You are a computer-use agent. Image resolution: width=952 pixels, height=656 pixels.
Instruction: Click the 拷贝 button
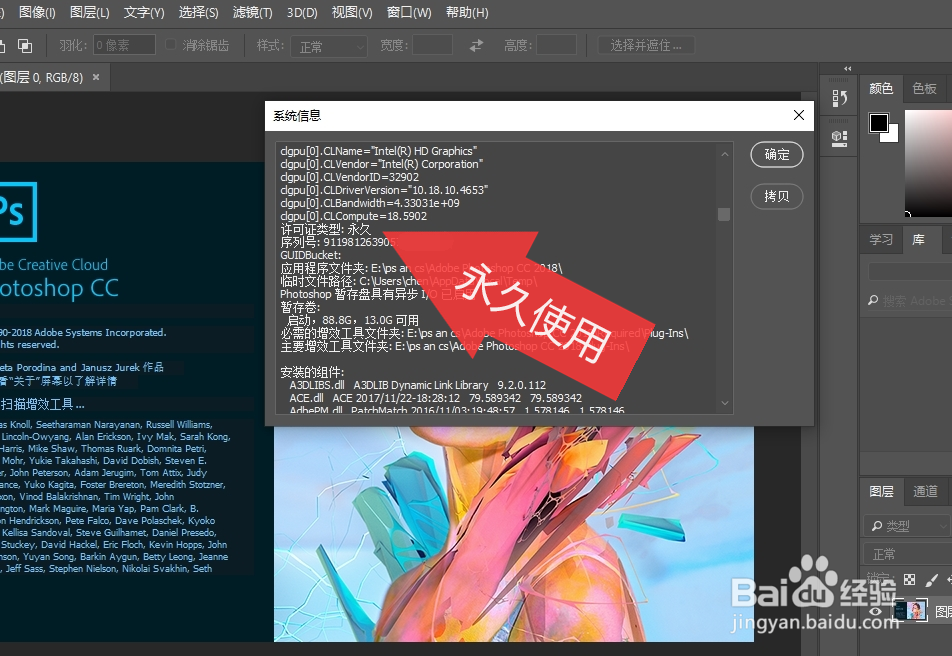pyautogui.click(x=777, y=196)
